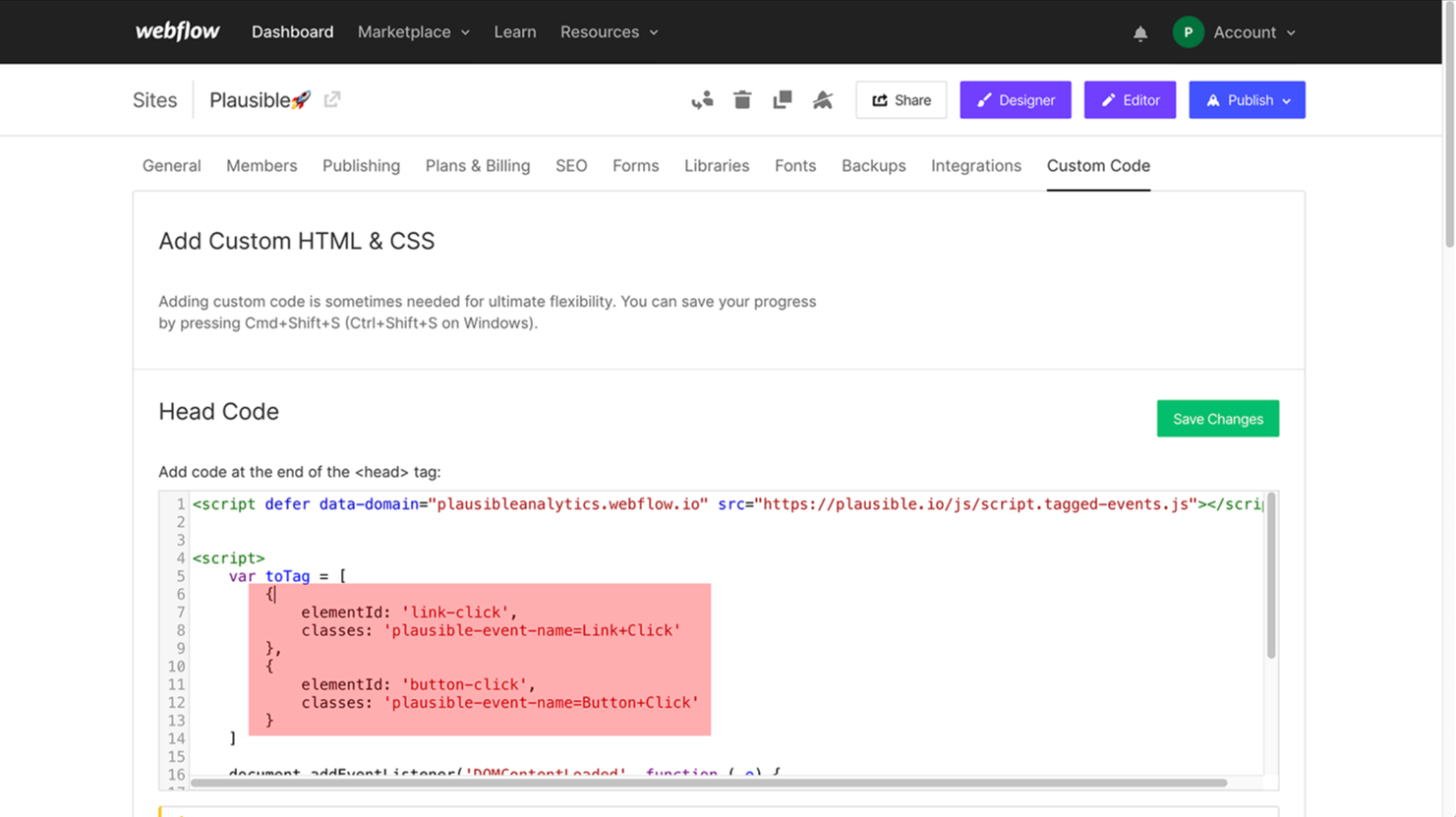
Task: Click the unpublish site icon
Action: pos(823,100)
